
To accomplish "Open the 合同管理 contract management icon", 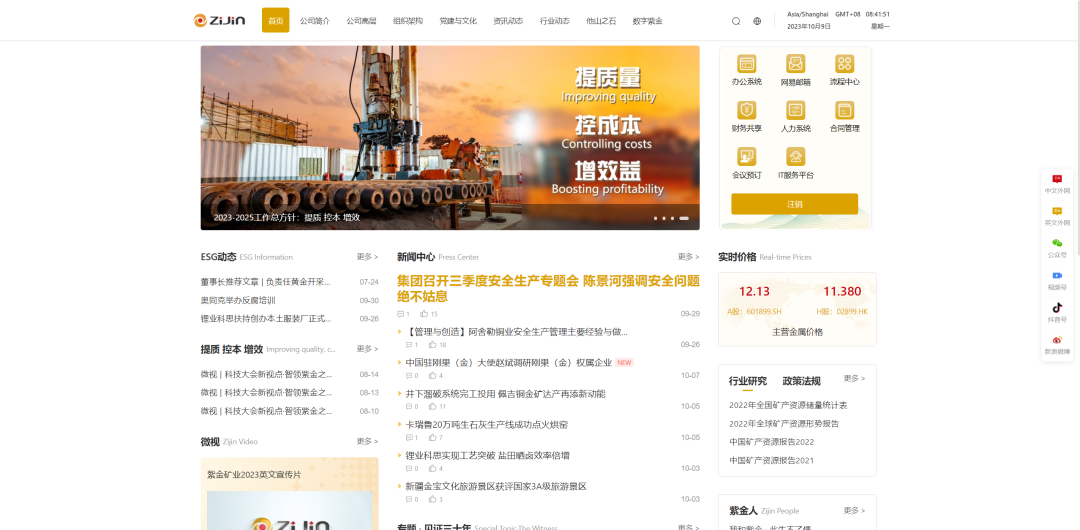I will point(844,111).
